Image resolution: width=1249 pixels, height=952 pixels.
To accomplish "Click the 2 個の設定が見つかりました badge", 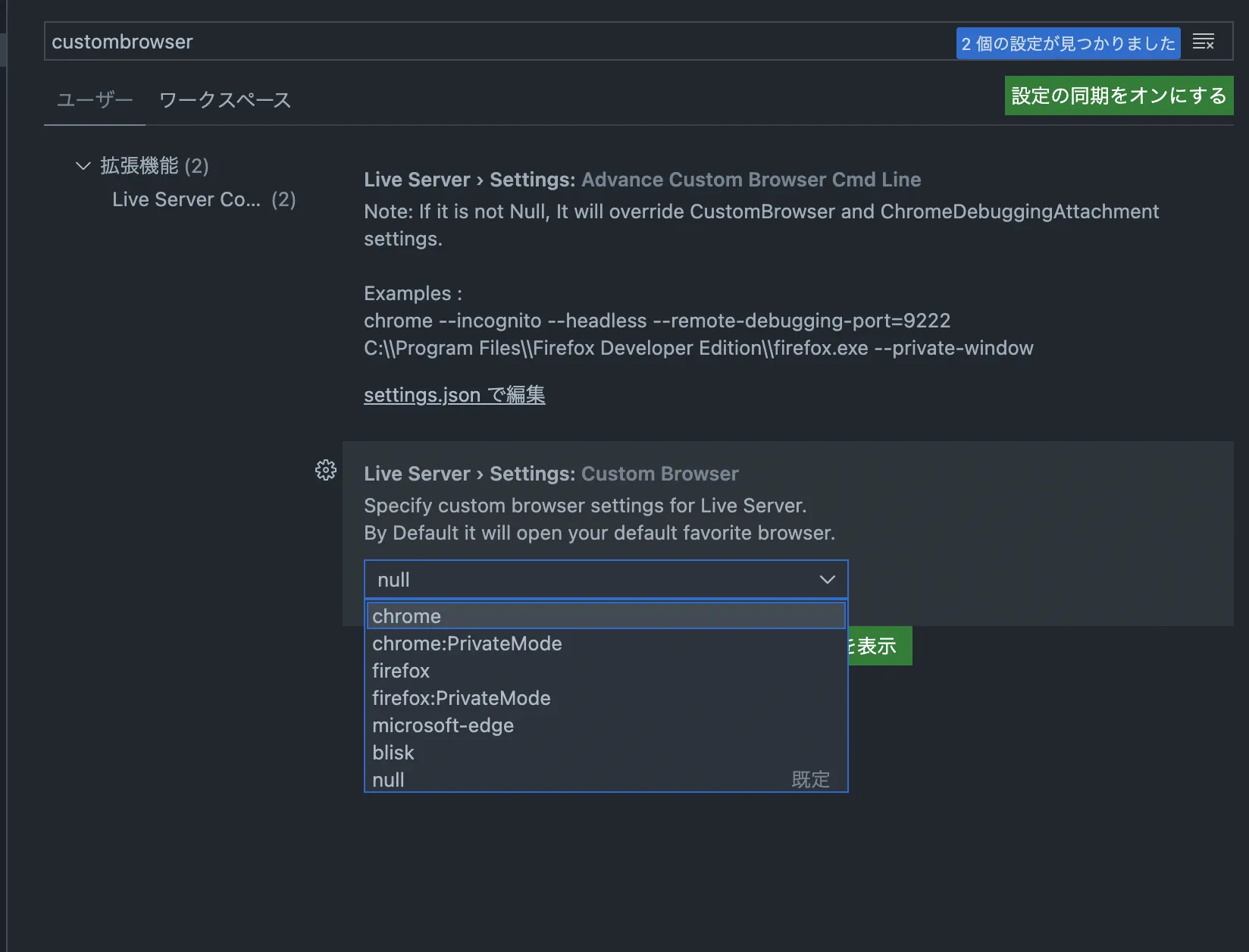I will pos(1067,43).
